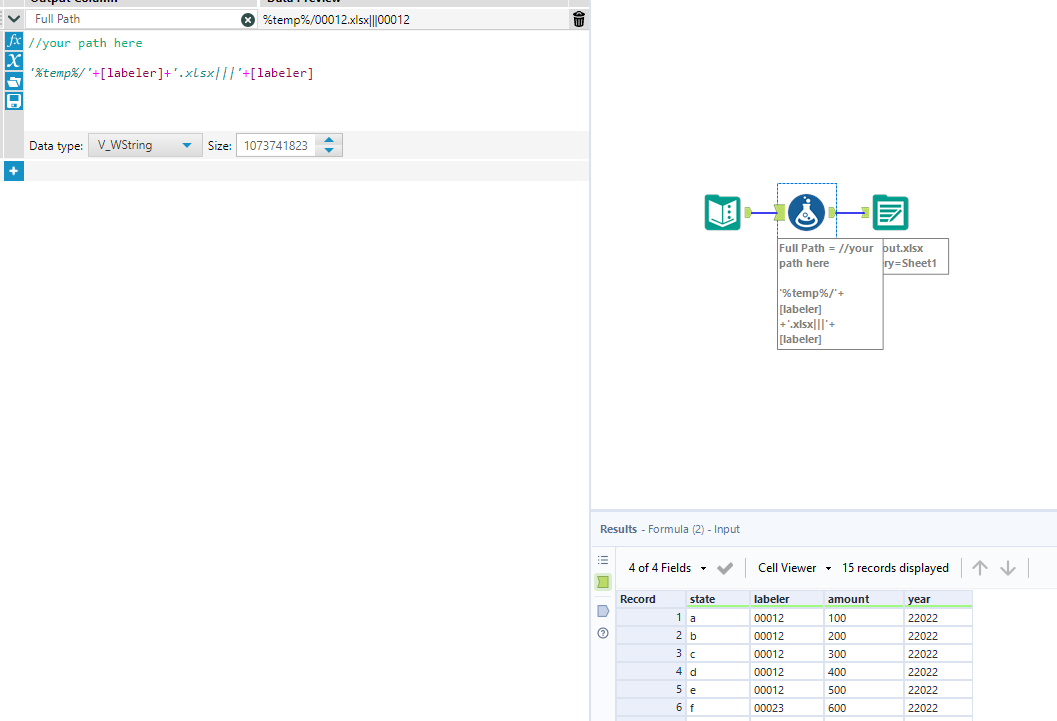Select the Formula flask tool on canvas
1057x721 pixels.
(x=806, y=212)
